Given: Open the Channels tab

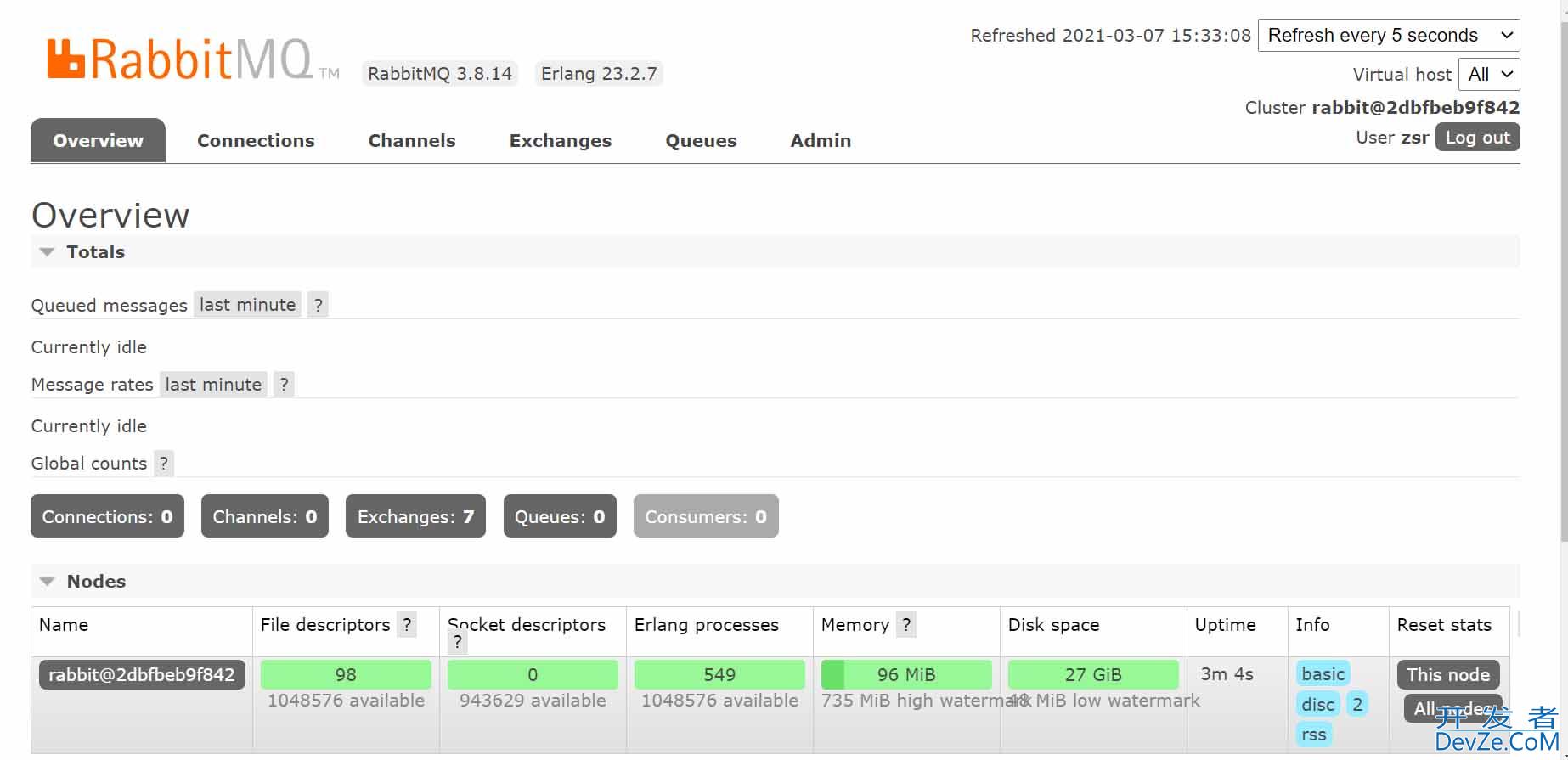Looking at the screenshot, I should pos(412,141).
